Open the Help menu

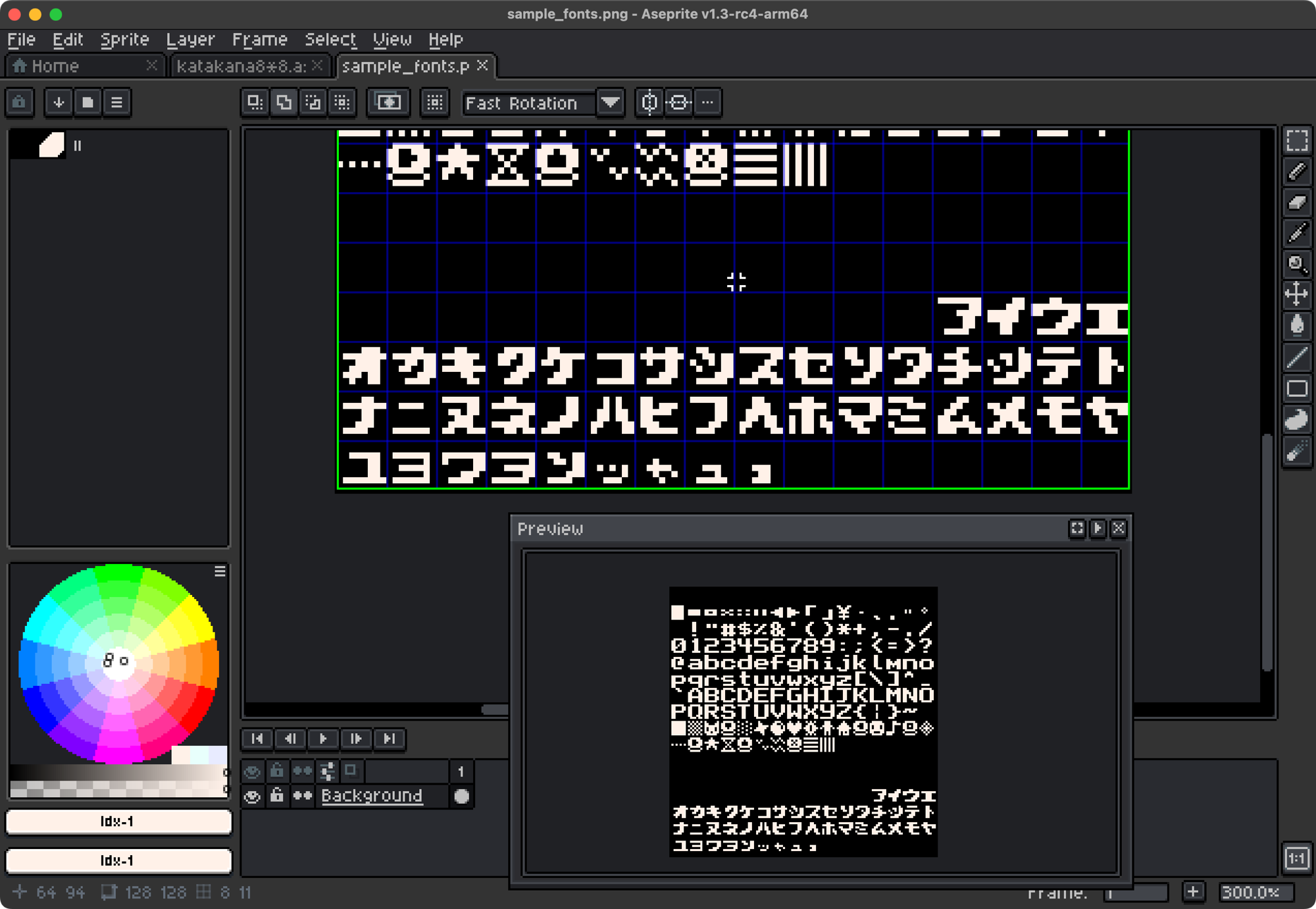tap(445, 39)
